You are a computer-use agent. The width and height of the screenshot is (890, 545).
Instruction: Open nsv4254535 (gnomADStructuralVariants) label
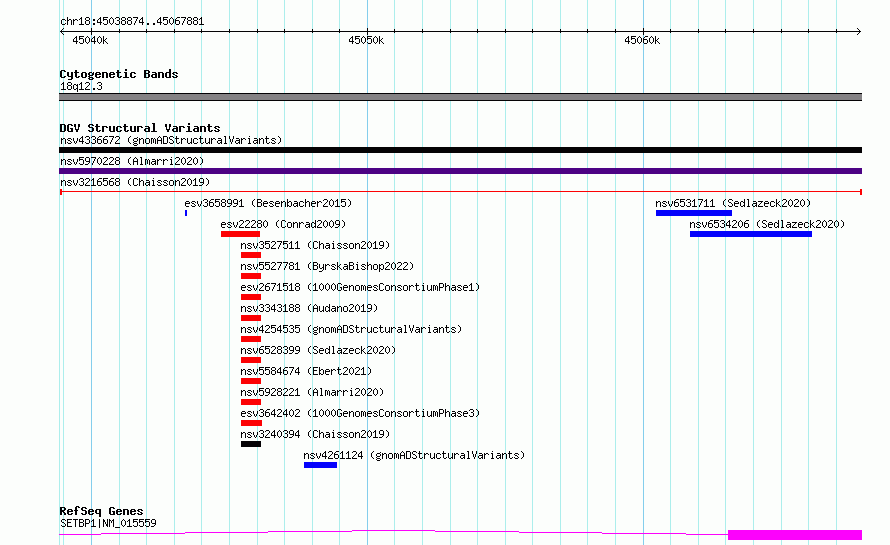pyautogui.click(x=351, y=329)
